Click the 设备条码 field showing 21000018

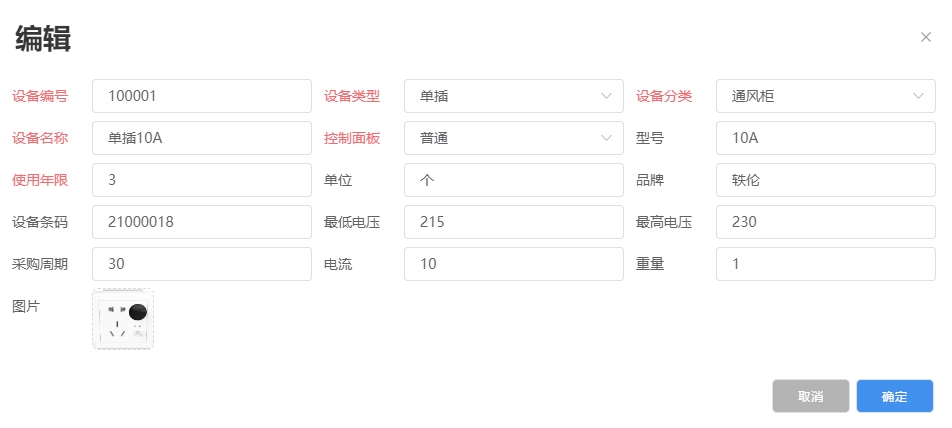pos(201,222)
